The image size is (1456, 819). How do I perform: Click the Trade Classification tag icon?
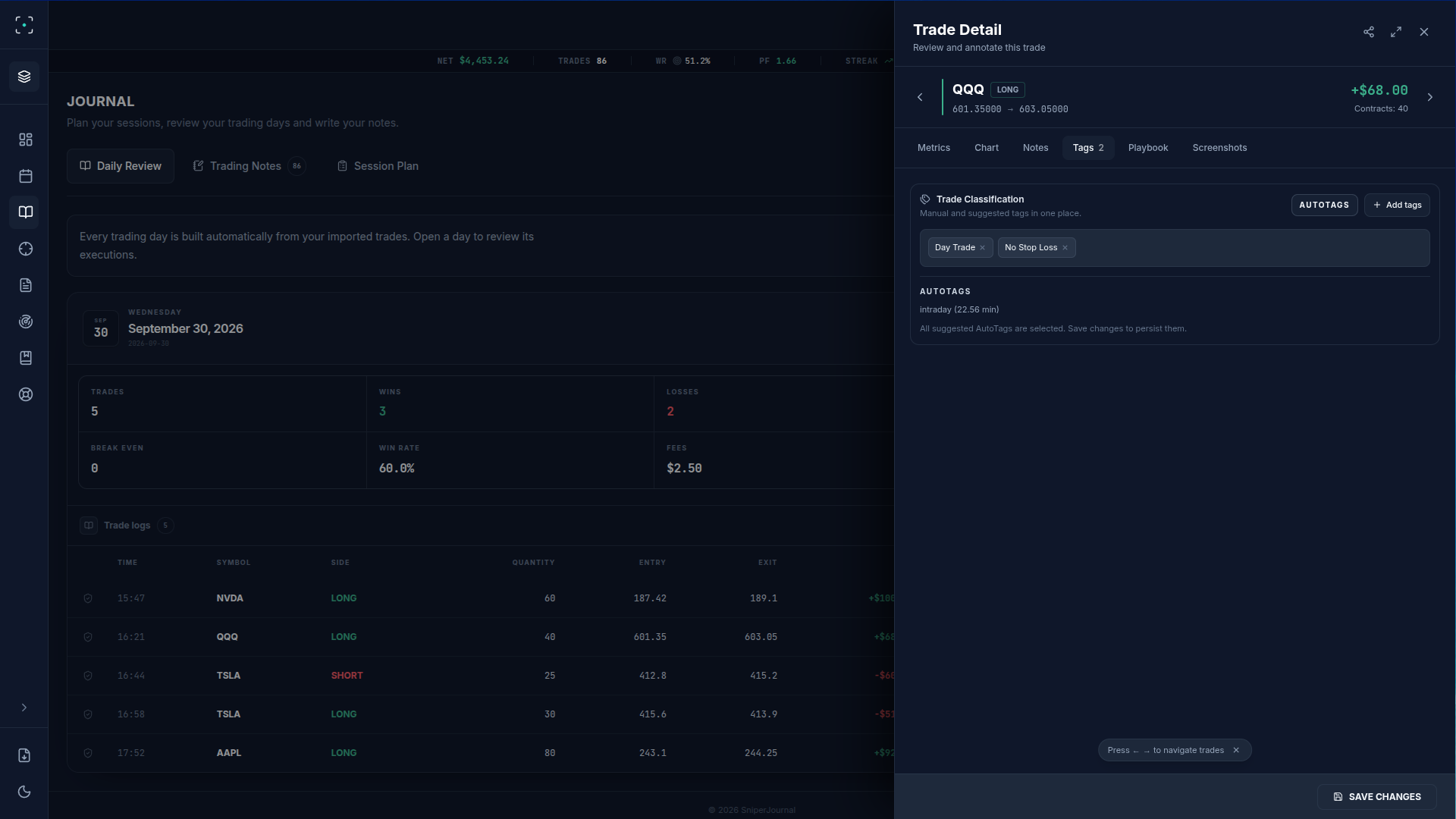point(925,199)
